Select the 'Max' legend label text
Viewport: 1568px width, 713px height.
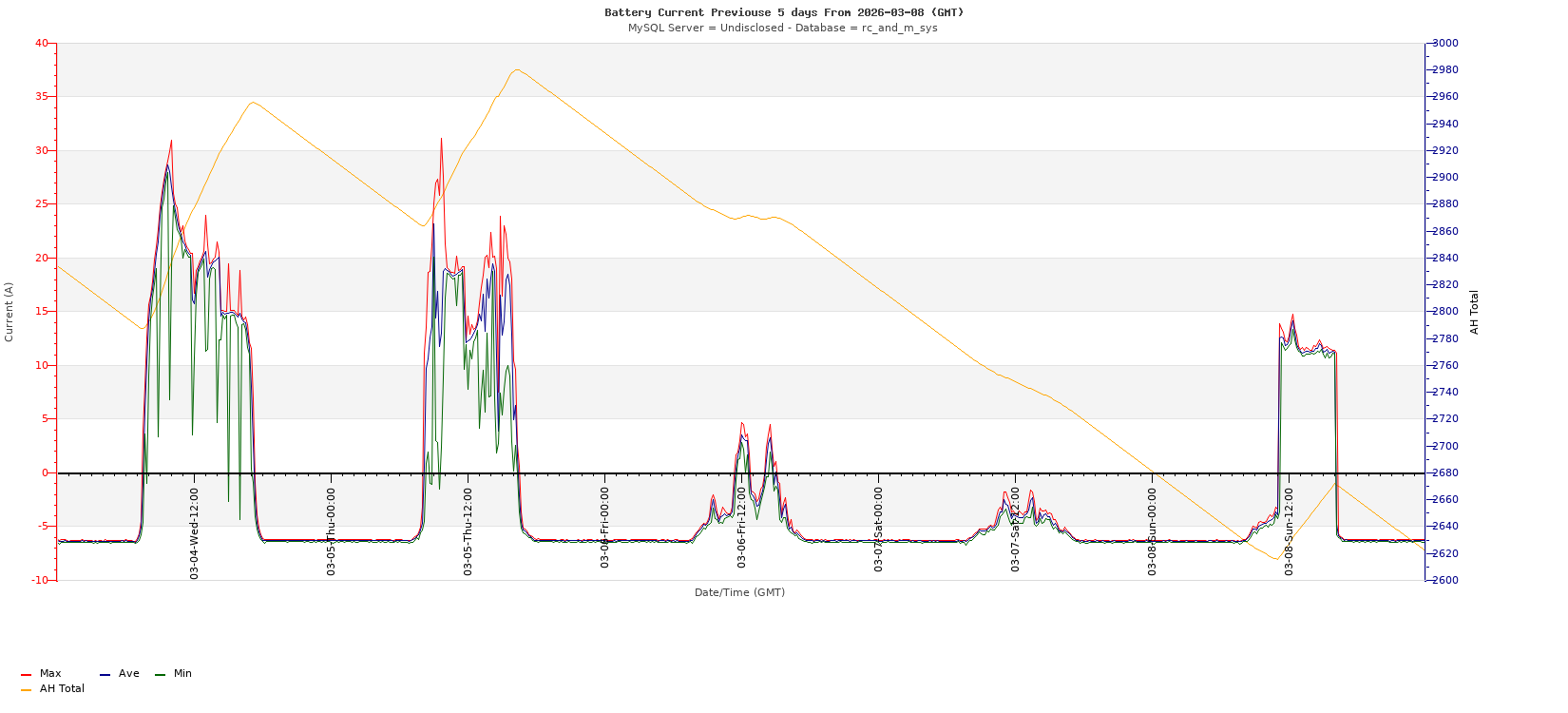tap(50, 674)
